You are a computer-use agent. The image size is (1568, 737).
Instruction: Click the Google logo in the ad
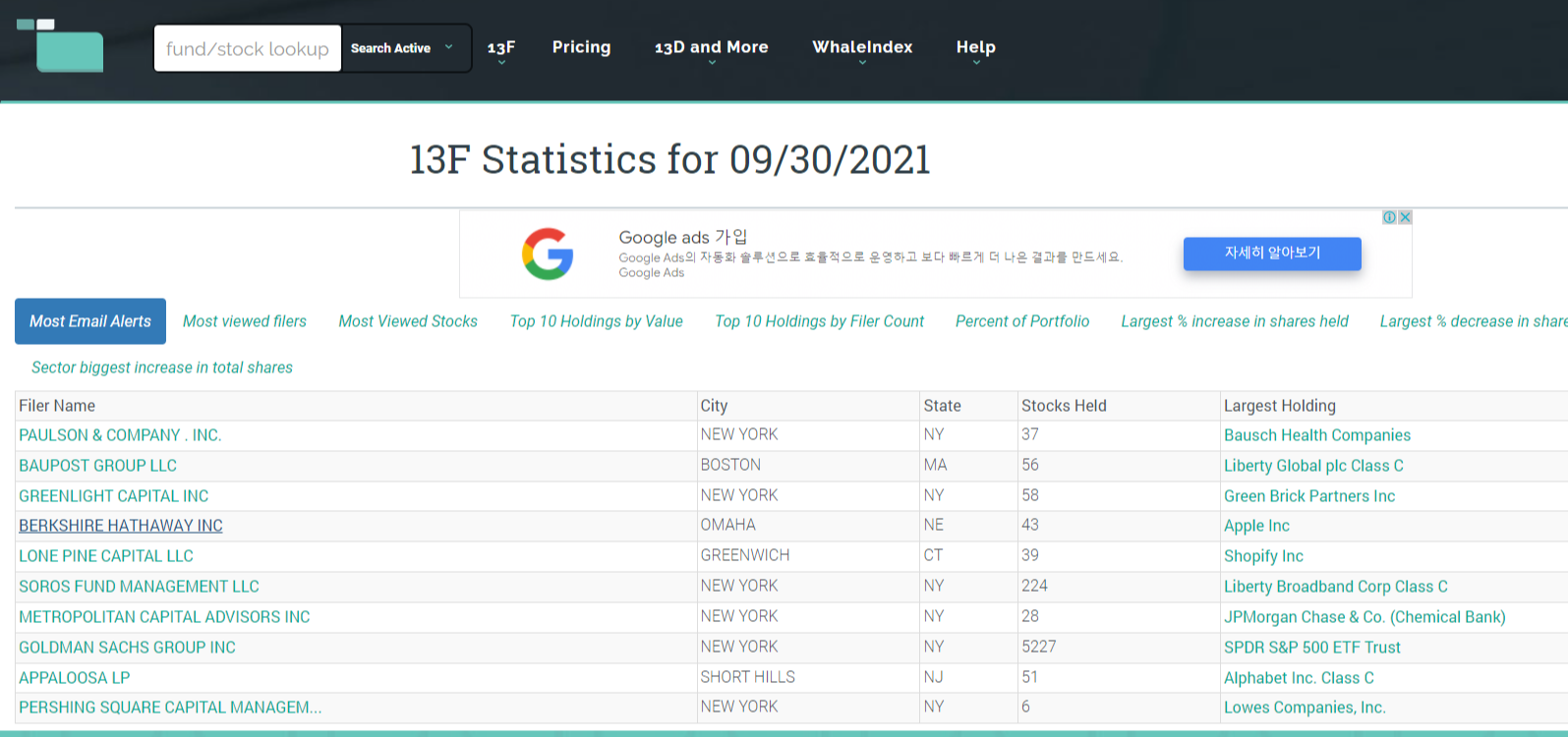(548, 254)
